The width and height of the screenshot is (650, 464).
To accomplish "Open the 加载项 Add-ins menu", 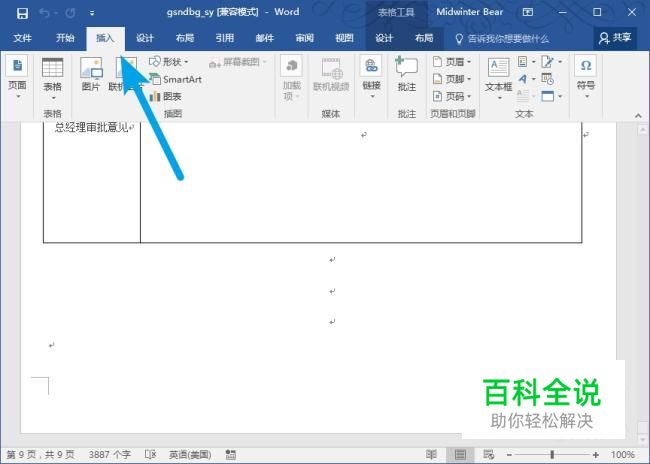I will tap(291, 79).
